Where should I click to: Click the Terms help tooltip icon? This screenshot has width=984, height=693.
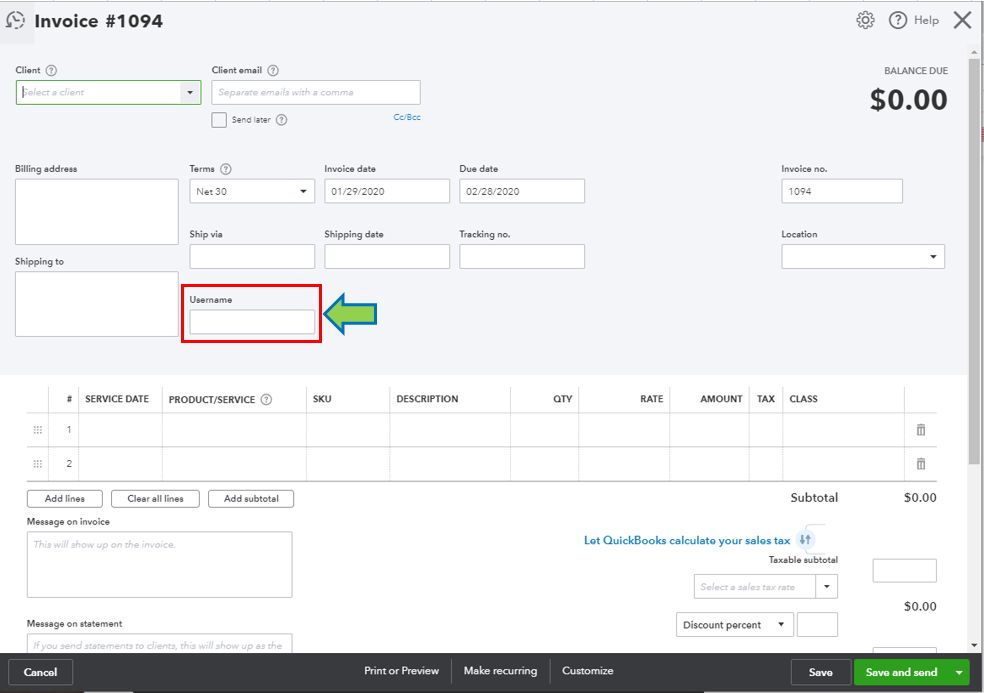pos(226,169)
